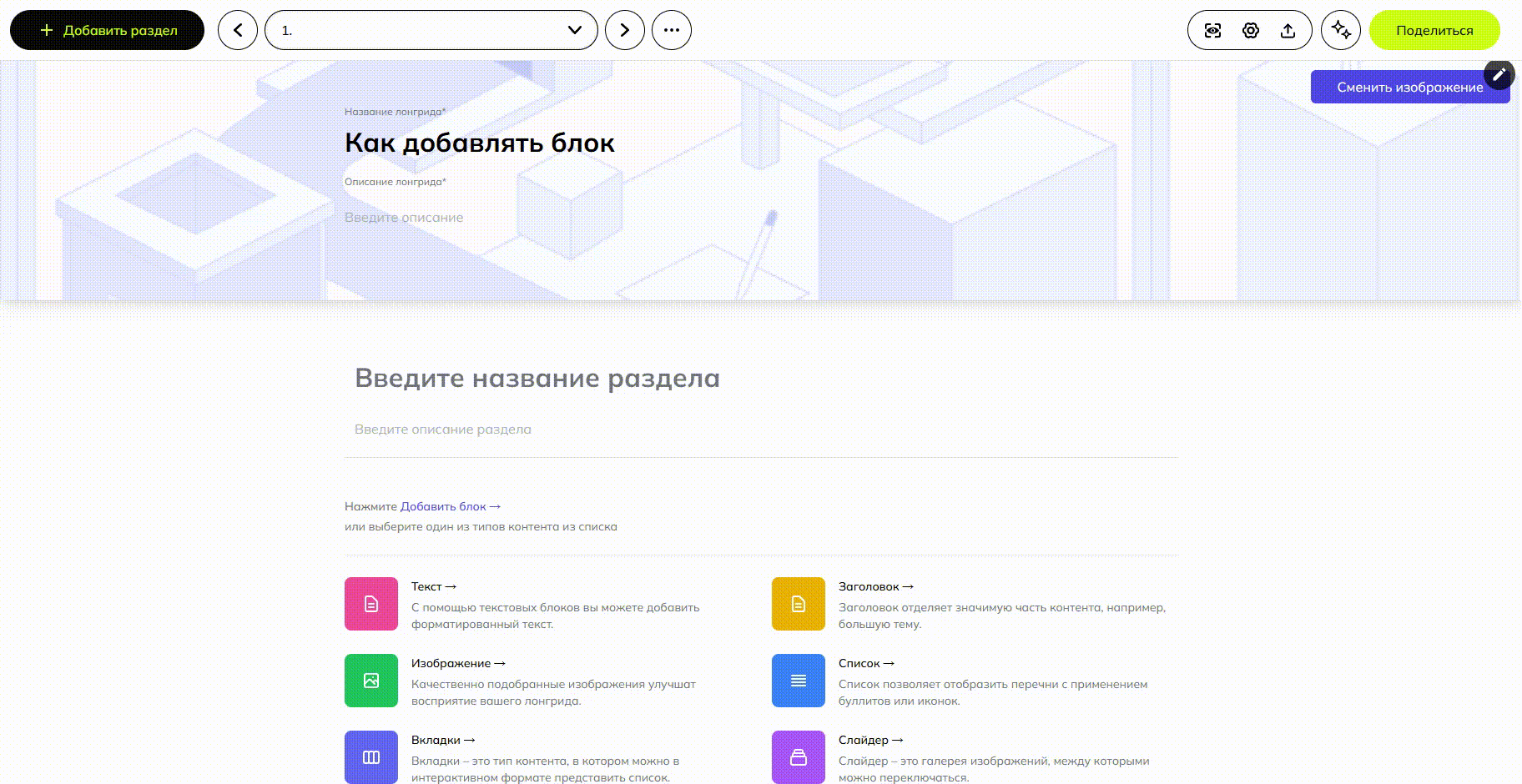Select the green Image block icon
Screen dimensions: 1522x784
(371, 681)
